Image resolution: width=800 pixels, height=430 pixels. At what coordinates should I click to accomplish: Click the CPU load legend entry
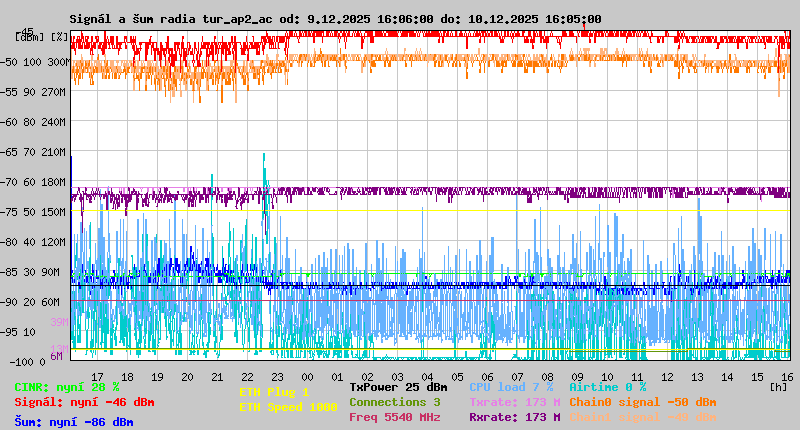[510, 387]
